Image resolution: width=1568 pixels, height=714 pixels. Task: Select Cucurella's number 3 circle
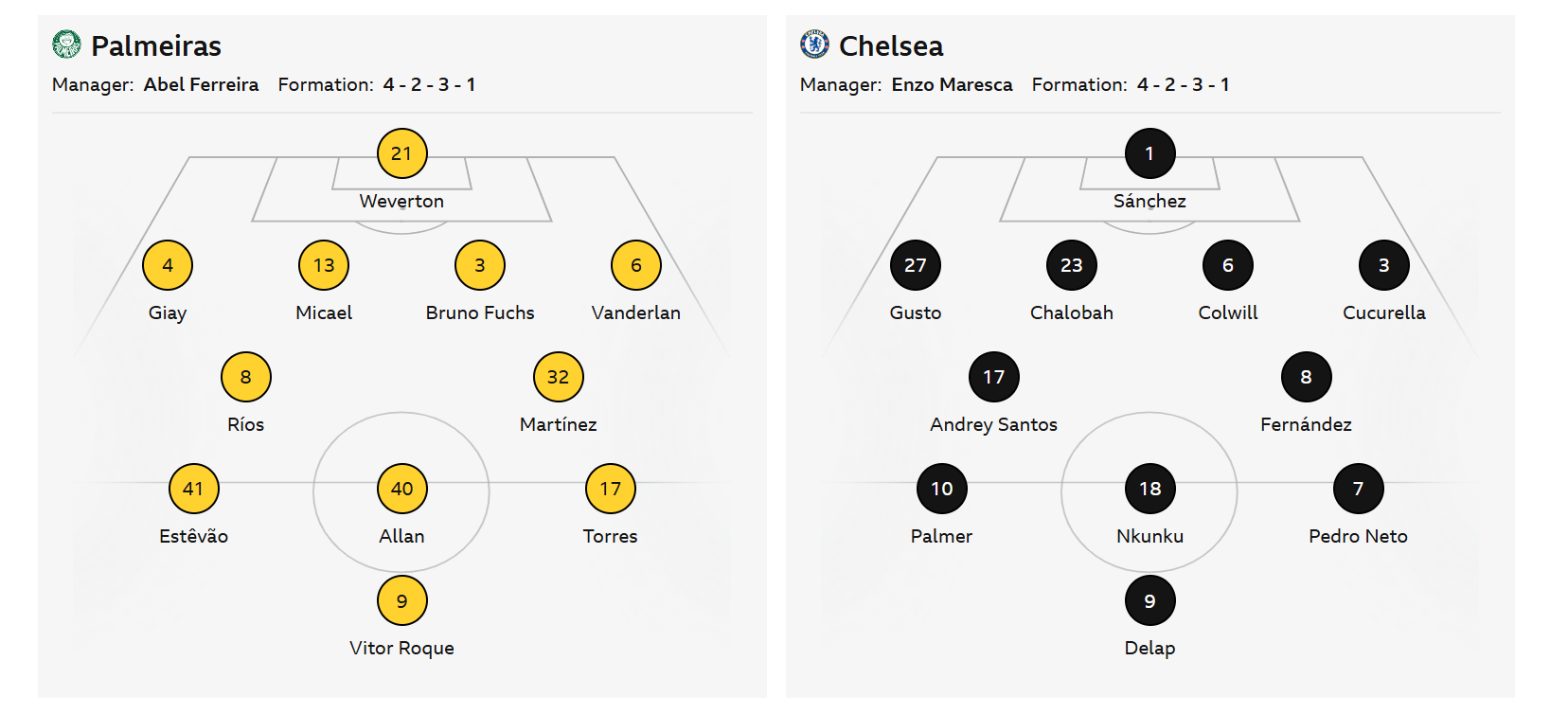[1383, 265]
